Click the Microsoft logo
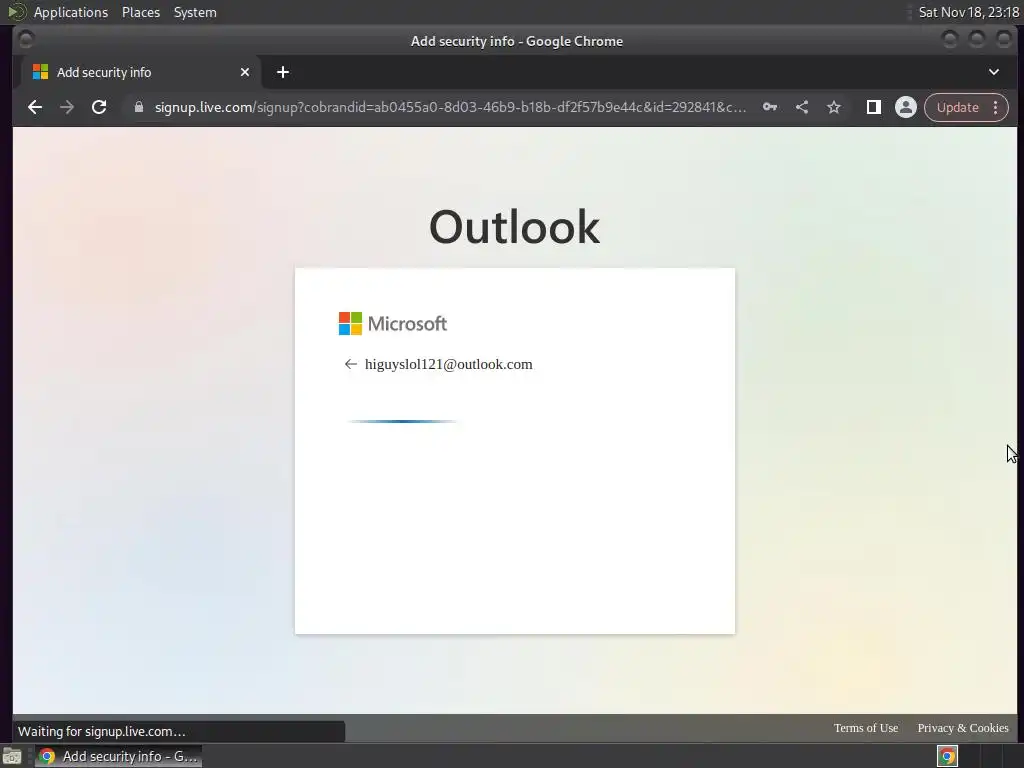This screenshot has width=1024, height=768. [x=392, y=323]
